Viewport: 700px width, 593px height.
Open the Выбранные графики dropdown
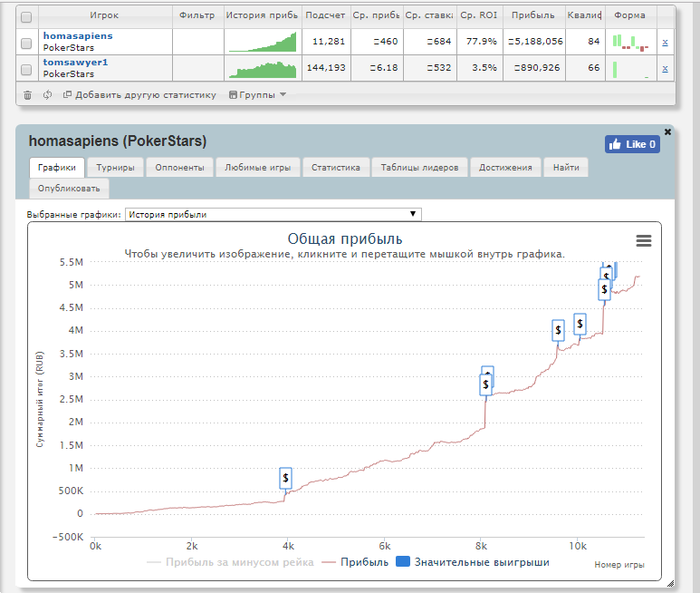pyautogui.click(x=273, y=214)
